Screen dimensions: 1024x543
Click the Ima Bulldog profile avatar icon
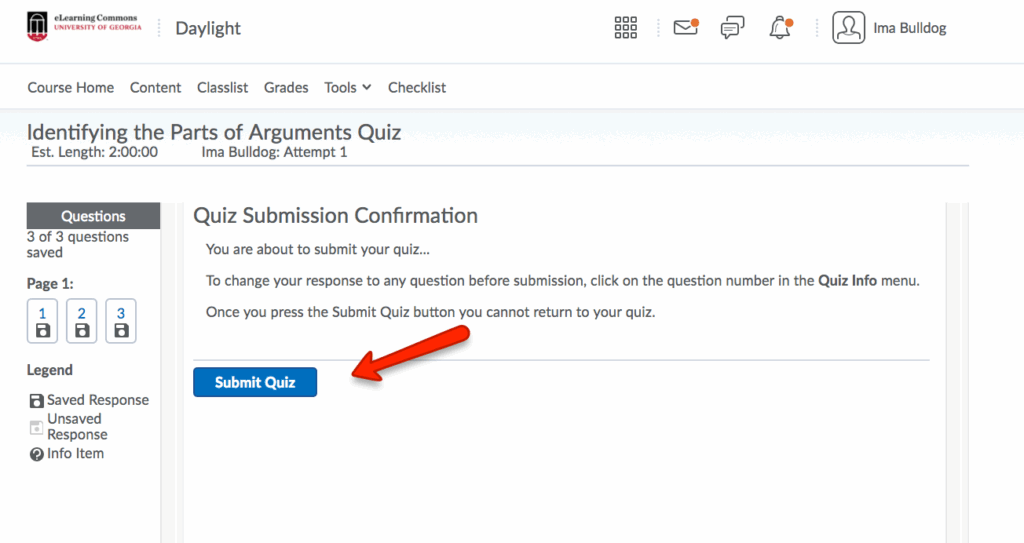[x=848, y=28]
